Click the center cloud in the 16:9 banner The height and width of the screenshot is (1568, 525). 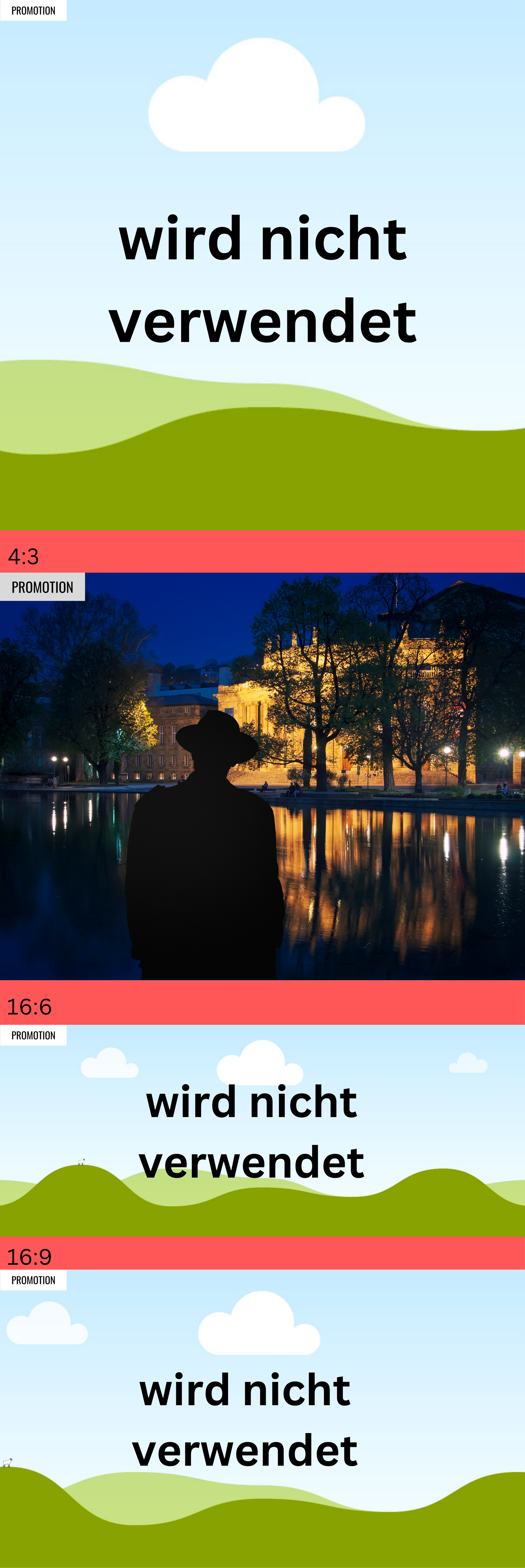click(x=259, y=1325)
